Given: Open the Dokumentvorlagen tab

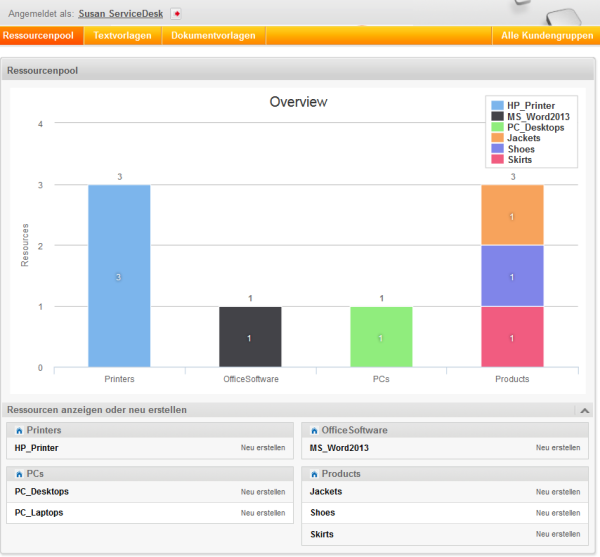Looking at the screenshot, I should 213,36.
